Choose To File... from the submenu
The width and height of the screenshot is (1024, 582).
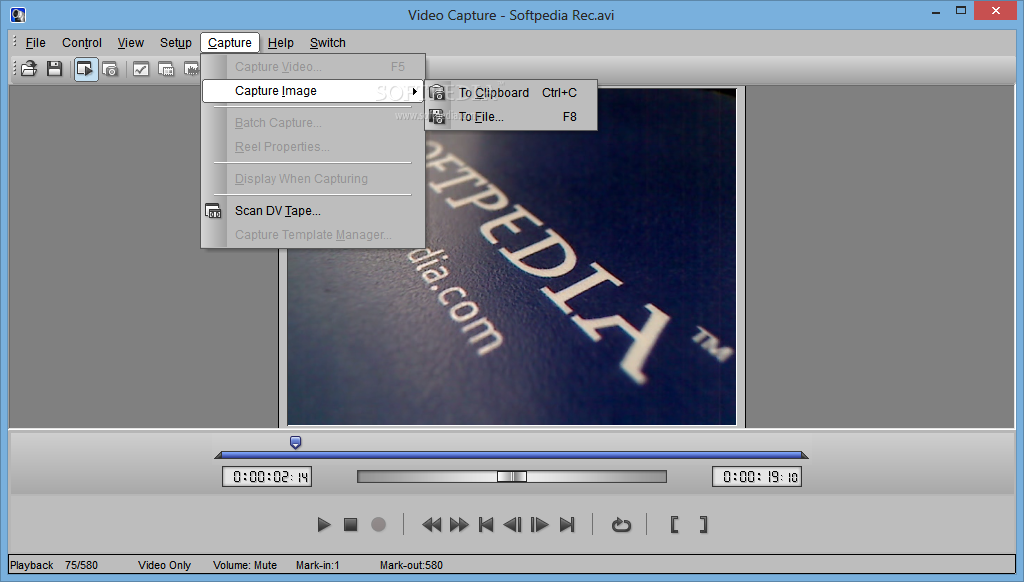(x=511, y=117)
